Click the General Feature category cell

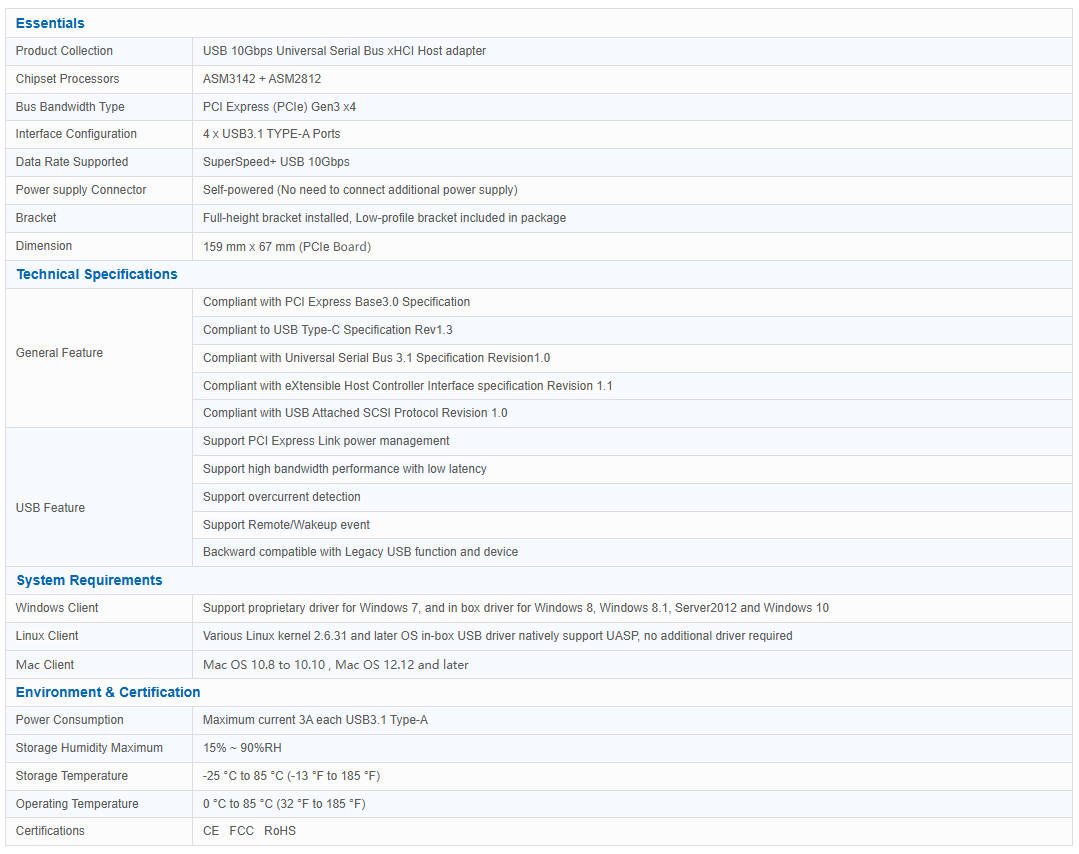pos(59,353)
